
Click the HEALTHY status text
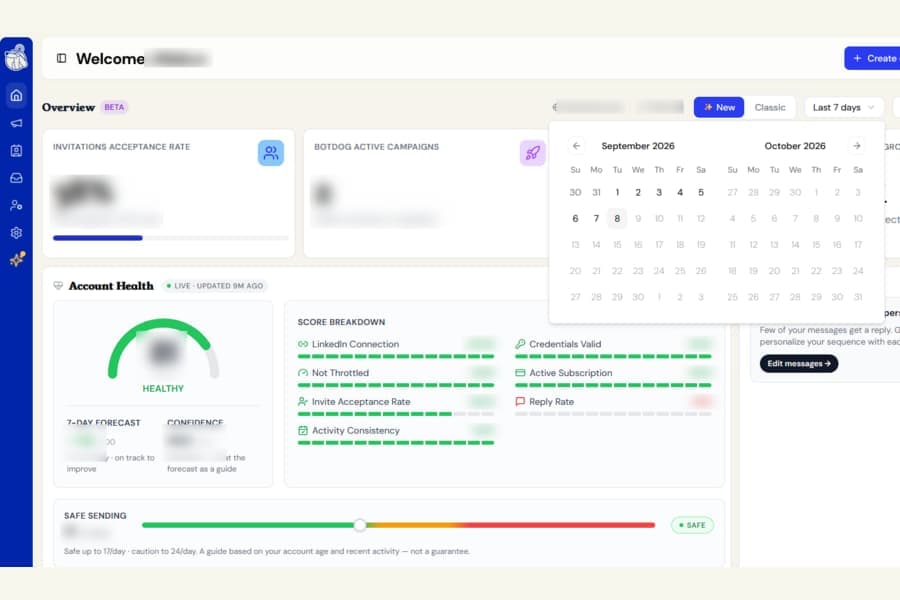[163, 389]
